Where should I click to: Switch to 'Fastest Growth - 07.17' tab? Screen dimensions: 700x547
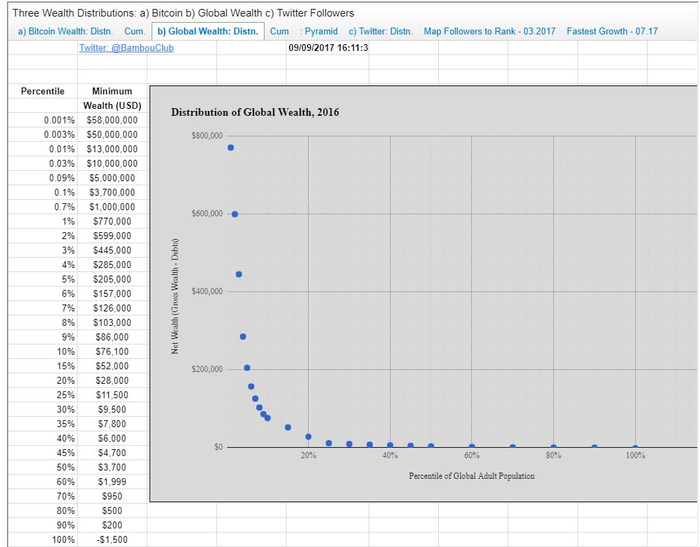pos(612,31)
